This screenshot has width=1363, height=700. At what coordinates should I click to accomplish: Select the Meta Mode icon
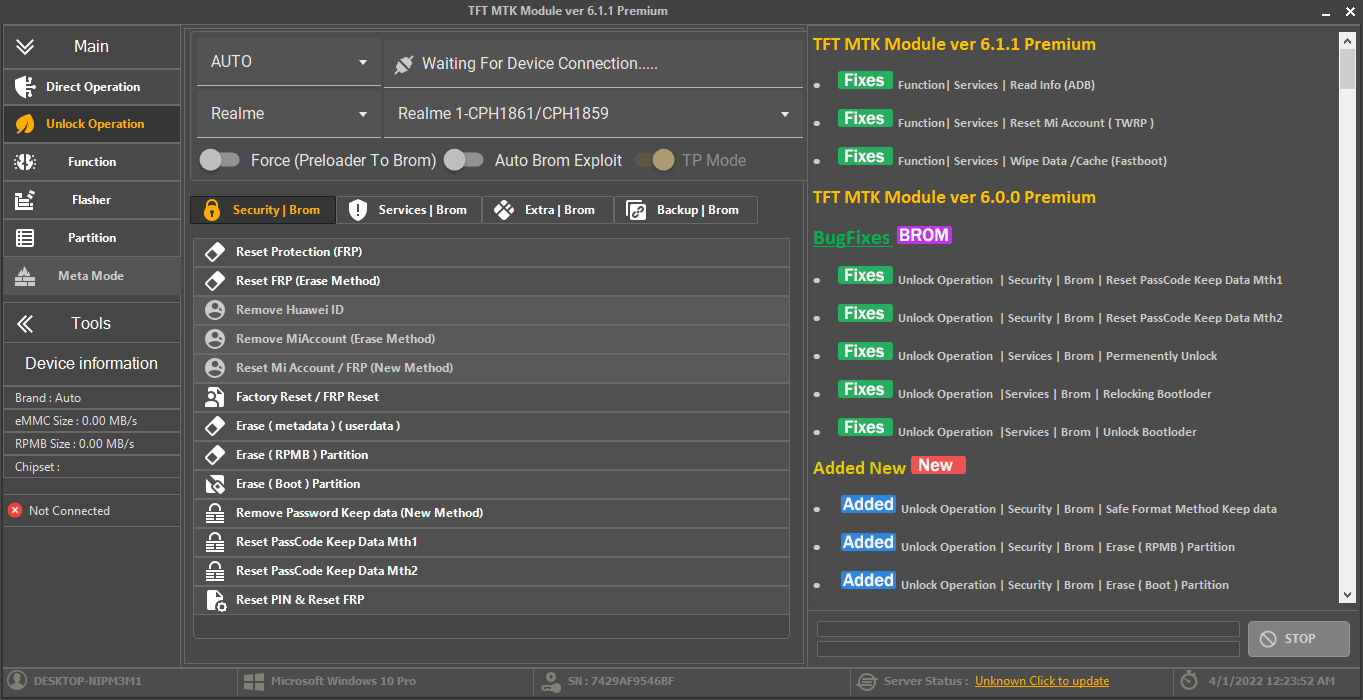pyautogui.click(x=28, y=276)
